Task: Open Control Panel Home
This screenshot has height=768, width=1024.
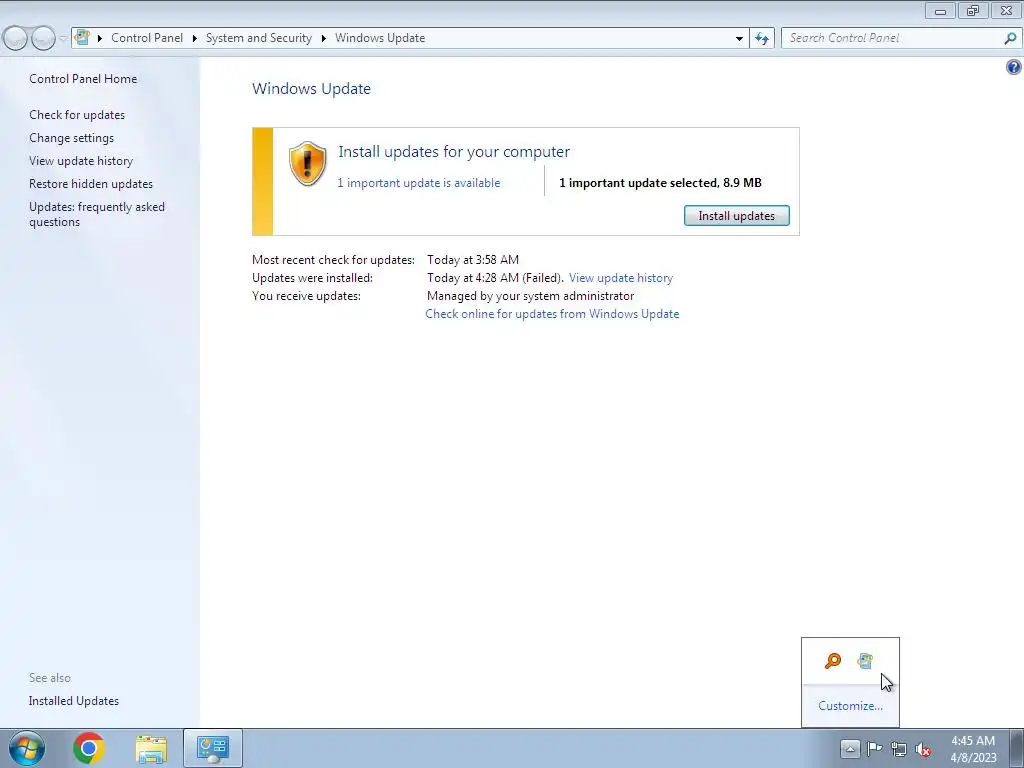Action: 83,78
